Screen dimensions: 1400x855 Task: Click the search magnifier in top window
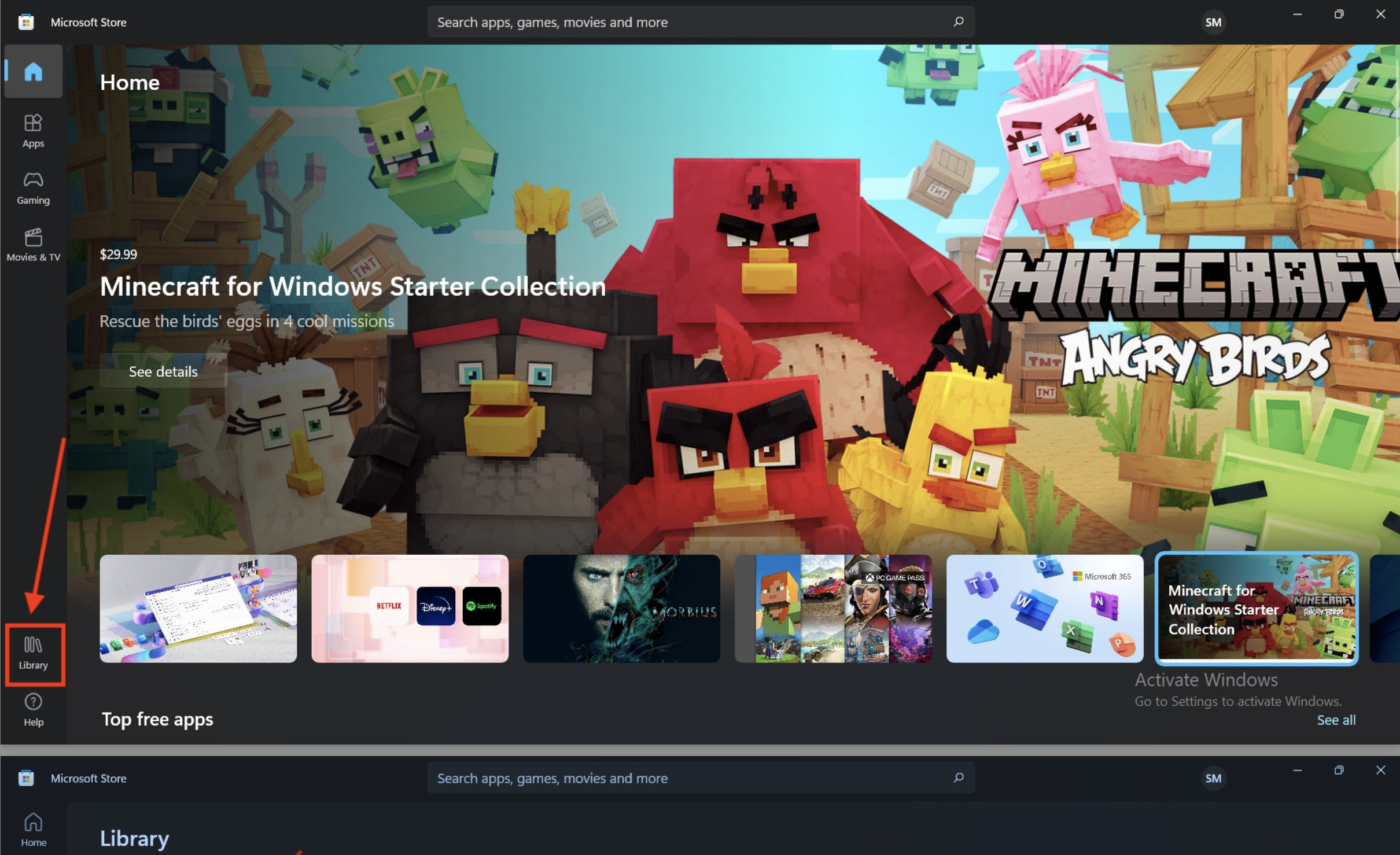[959, 22]
